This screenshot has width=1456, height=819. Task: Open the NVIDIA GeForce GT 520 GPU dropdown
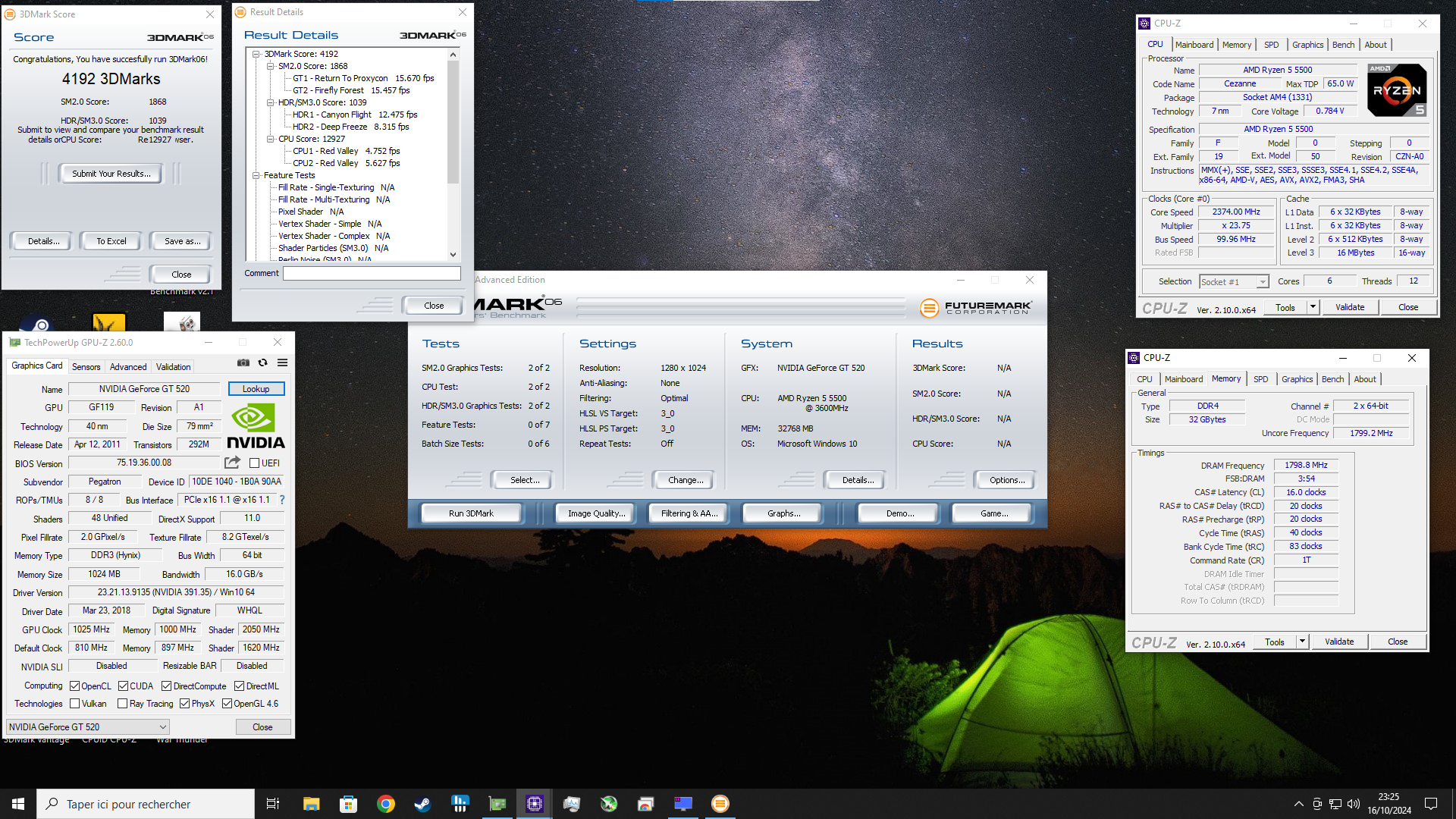pyautogui.click(x=88, y=727)
